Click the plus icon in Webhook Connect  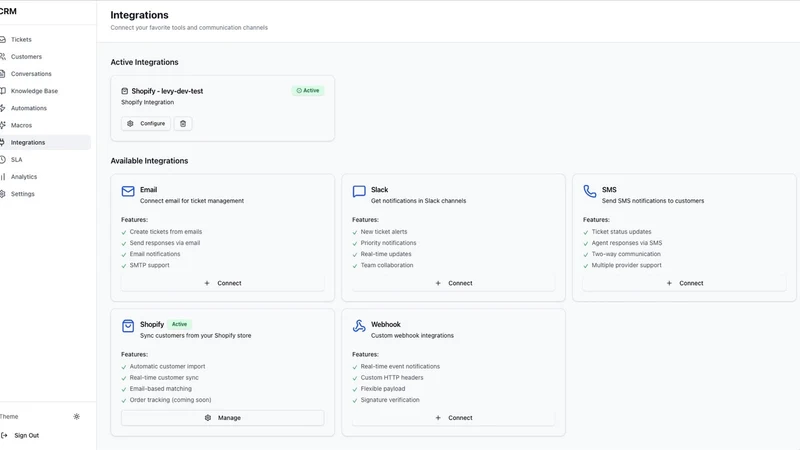click(438, 418)
